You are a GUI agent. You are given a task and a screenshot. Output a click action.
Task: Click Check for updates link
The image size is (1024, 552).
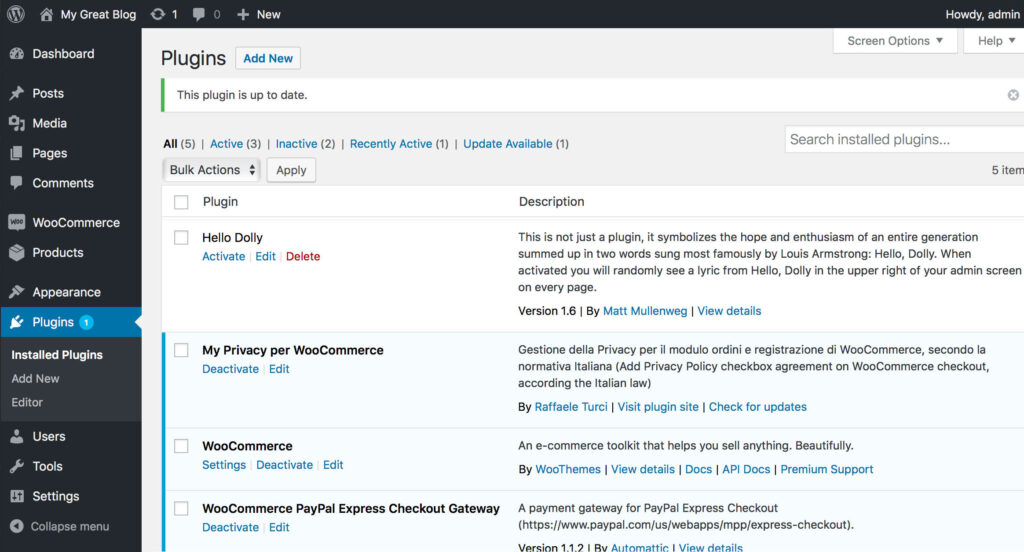[x=758, y=407]
